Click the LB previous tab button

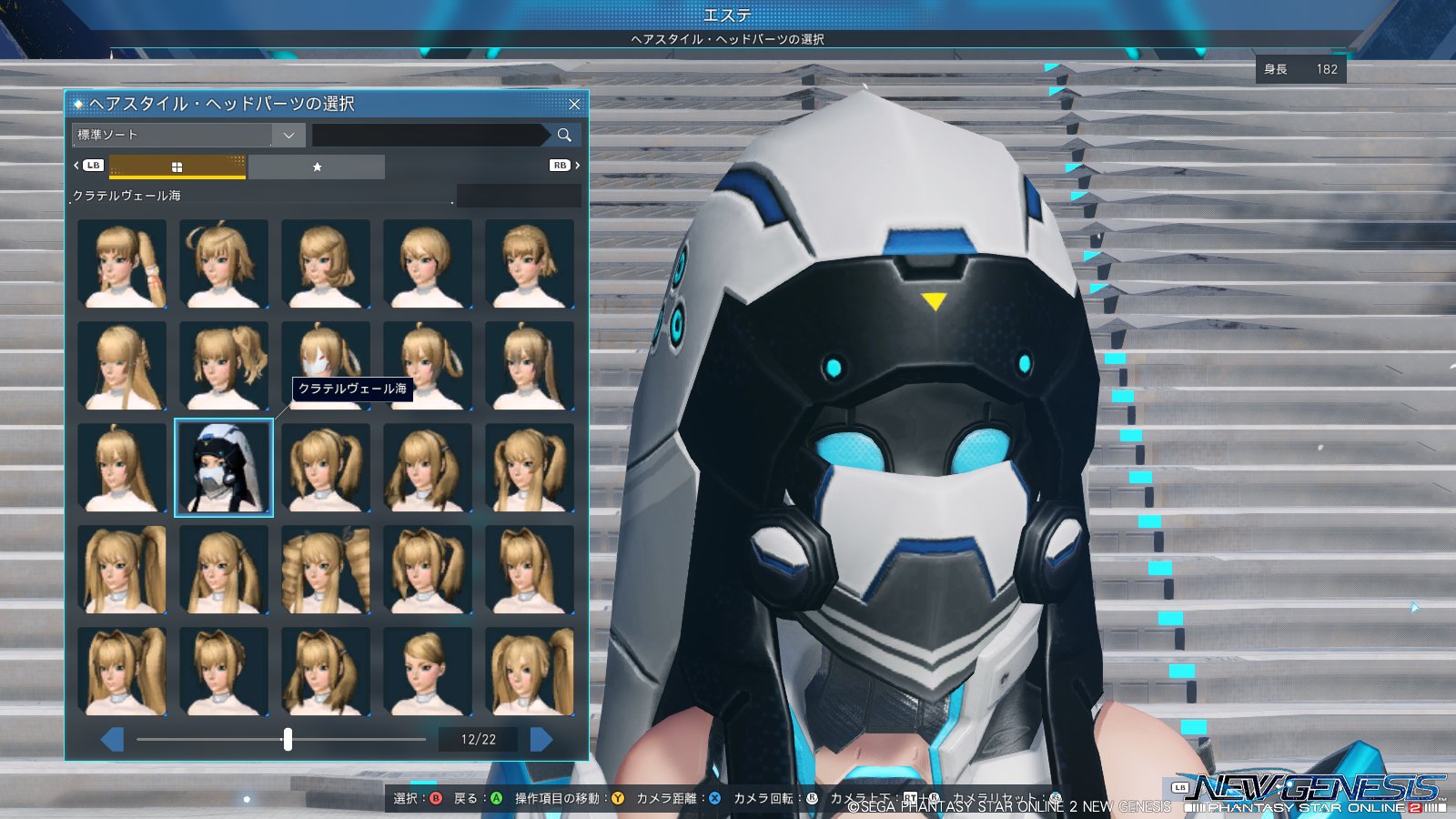point(89,165)
